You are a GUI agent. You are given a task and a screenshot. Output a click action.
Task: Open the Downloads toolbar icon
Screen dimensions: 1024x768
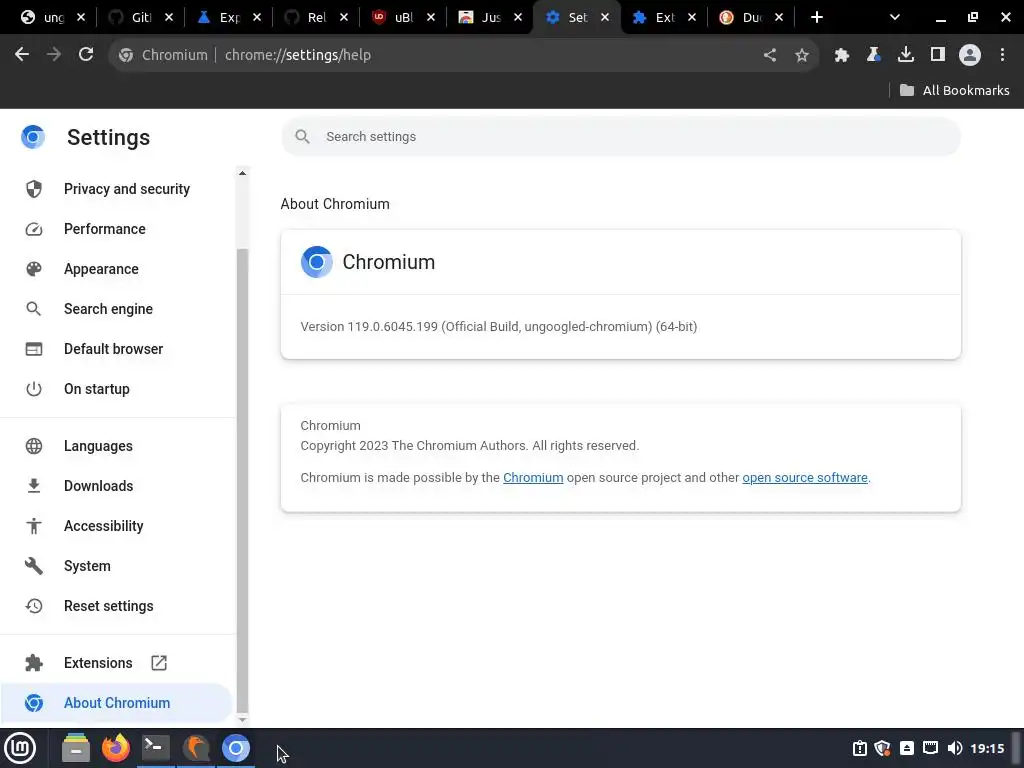point(906,55)
